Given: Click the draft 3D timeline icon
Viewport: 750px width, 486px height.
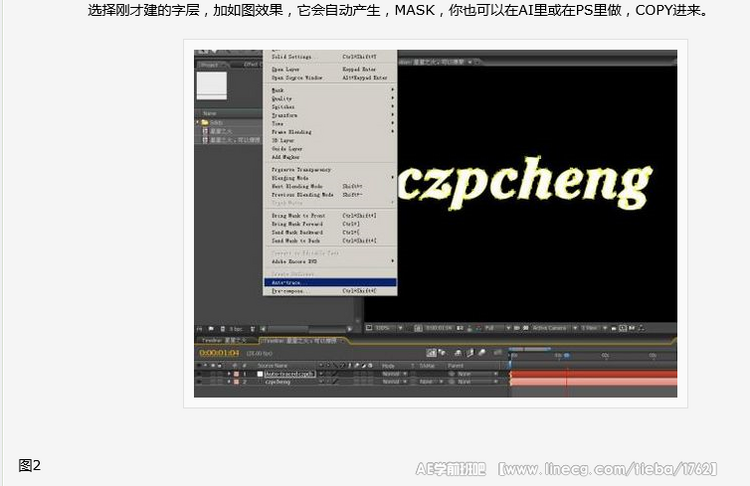Looking at the screenshot, I should coord(442,353).
